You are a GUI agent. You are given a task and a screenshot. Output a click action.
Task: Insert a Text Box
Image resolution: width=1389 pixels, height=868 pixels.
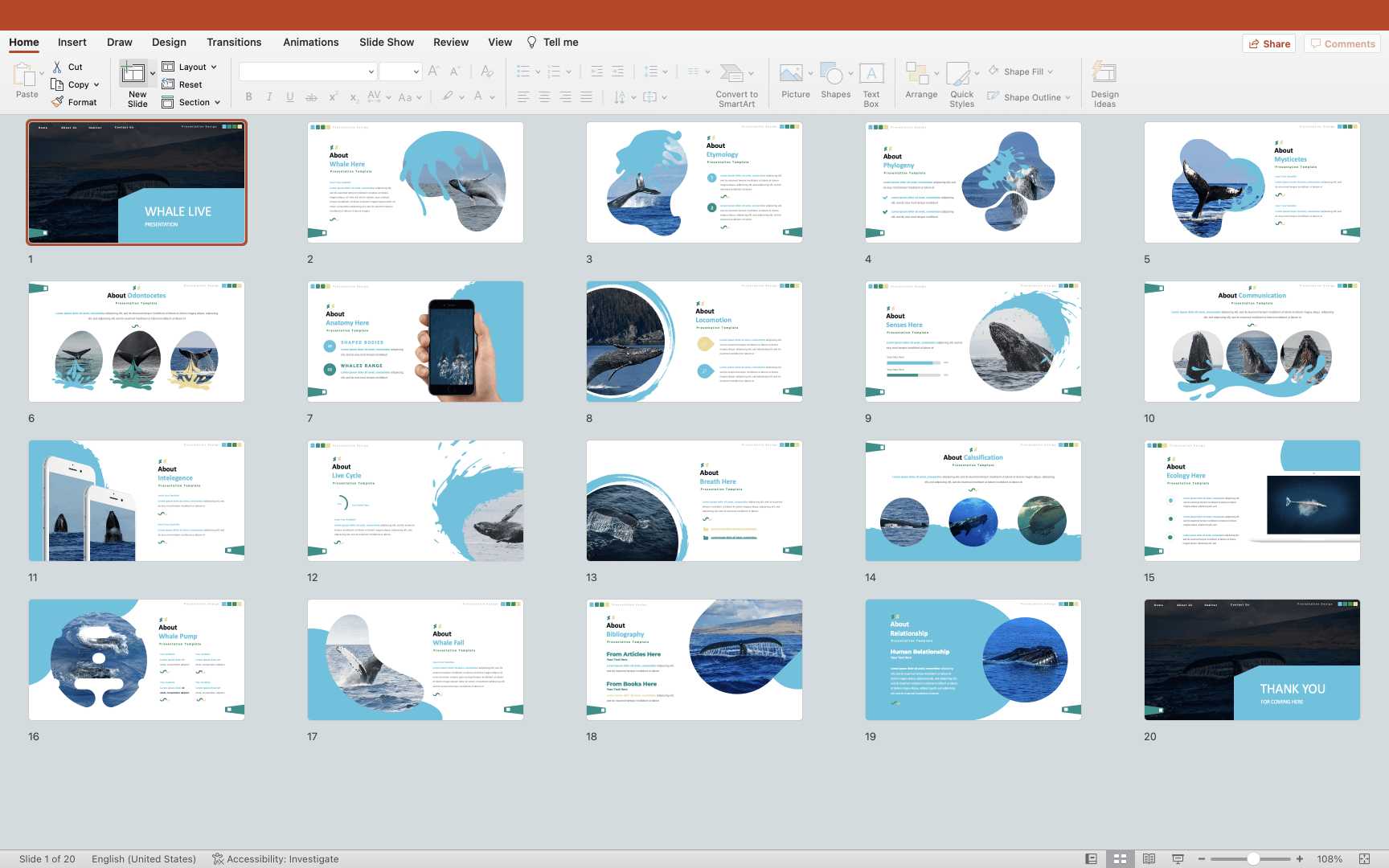(x=871, y=74)
